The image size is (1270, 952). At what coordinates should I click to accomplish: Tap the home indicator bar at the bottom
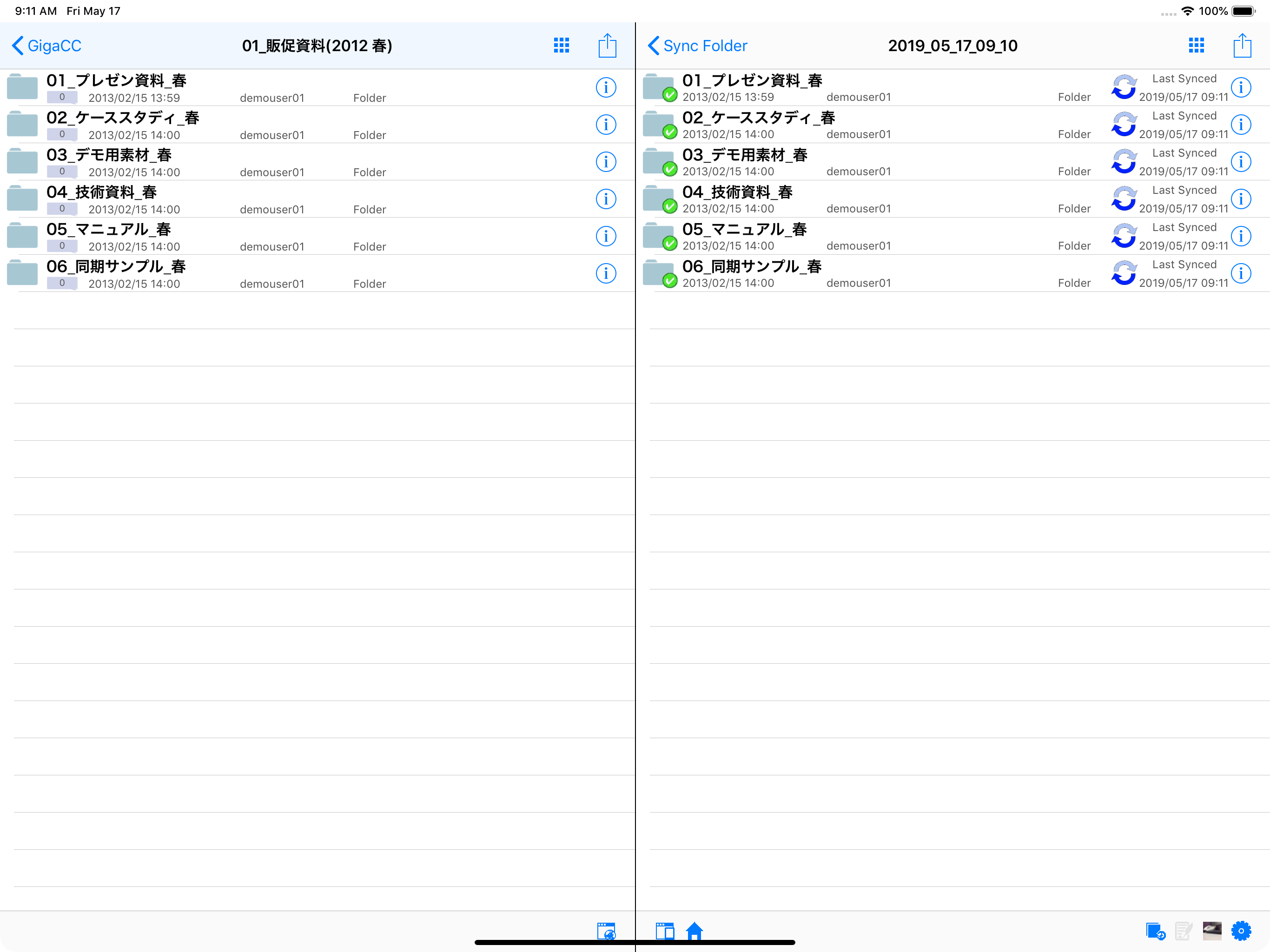[x=635, y=942]
